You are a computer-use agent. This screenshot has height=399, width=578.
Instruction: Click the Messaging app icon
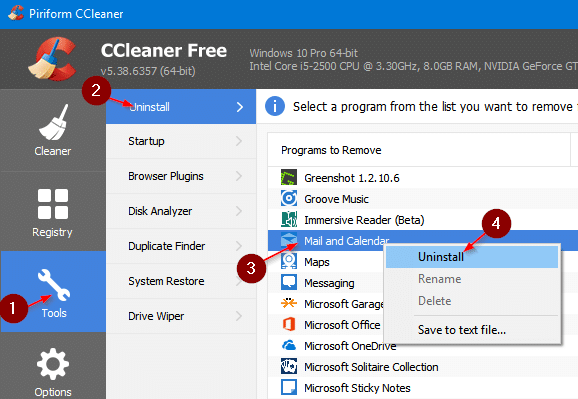[x=289, y=282]
